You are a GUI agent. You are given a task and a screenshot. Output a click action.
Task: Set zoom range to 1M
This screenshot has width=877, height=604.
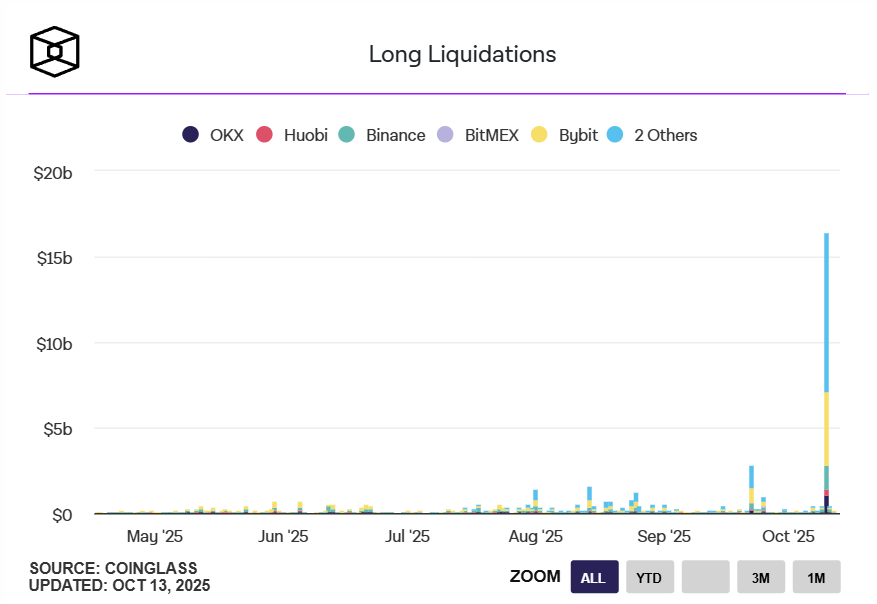coord(816,577)
